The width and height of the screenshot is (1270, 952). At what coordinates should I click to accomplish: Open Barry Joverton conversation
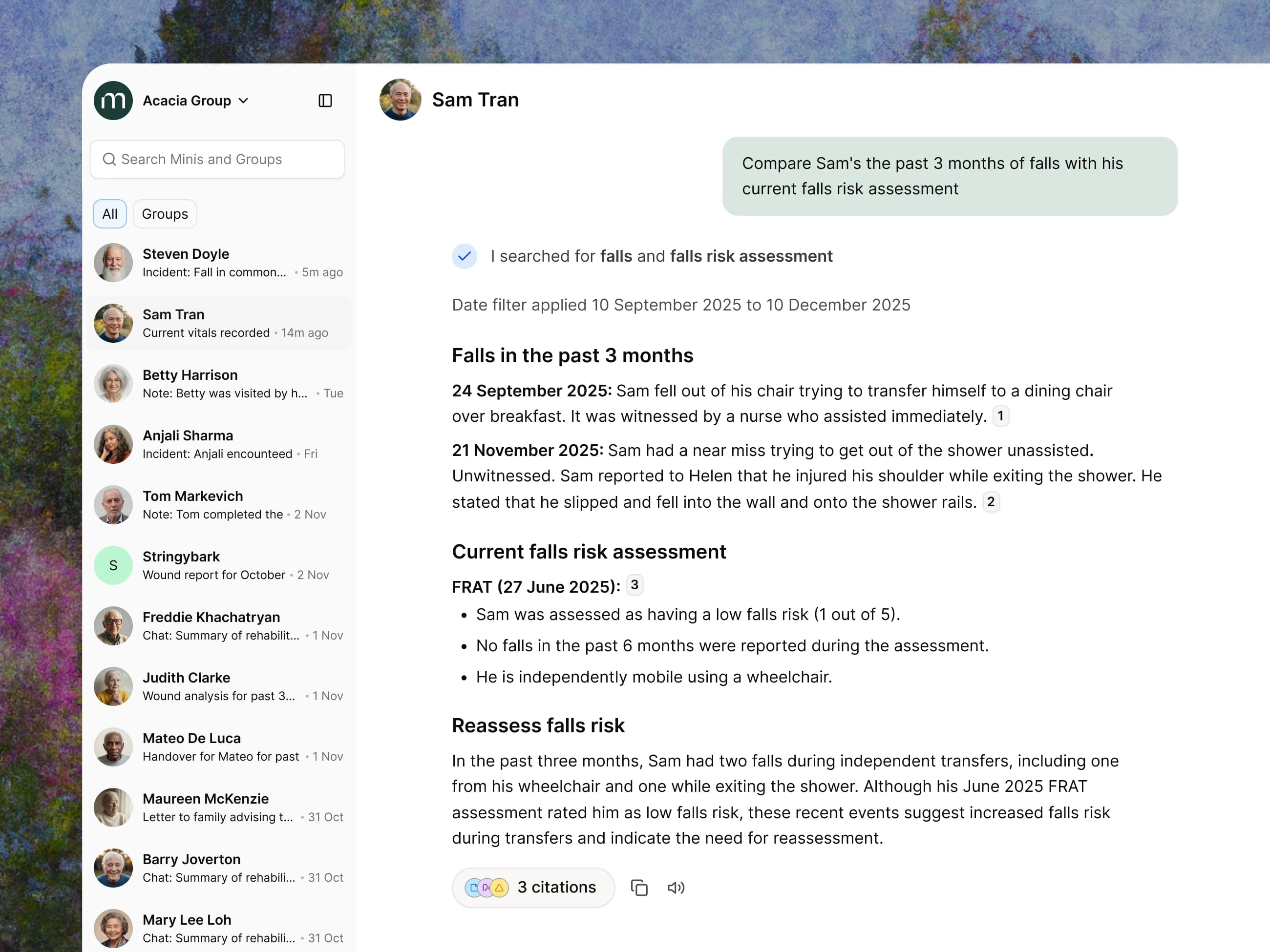coord(218,868)
